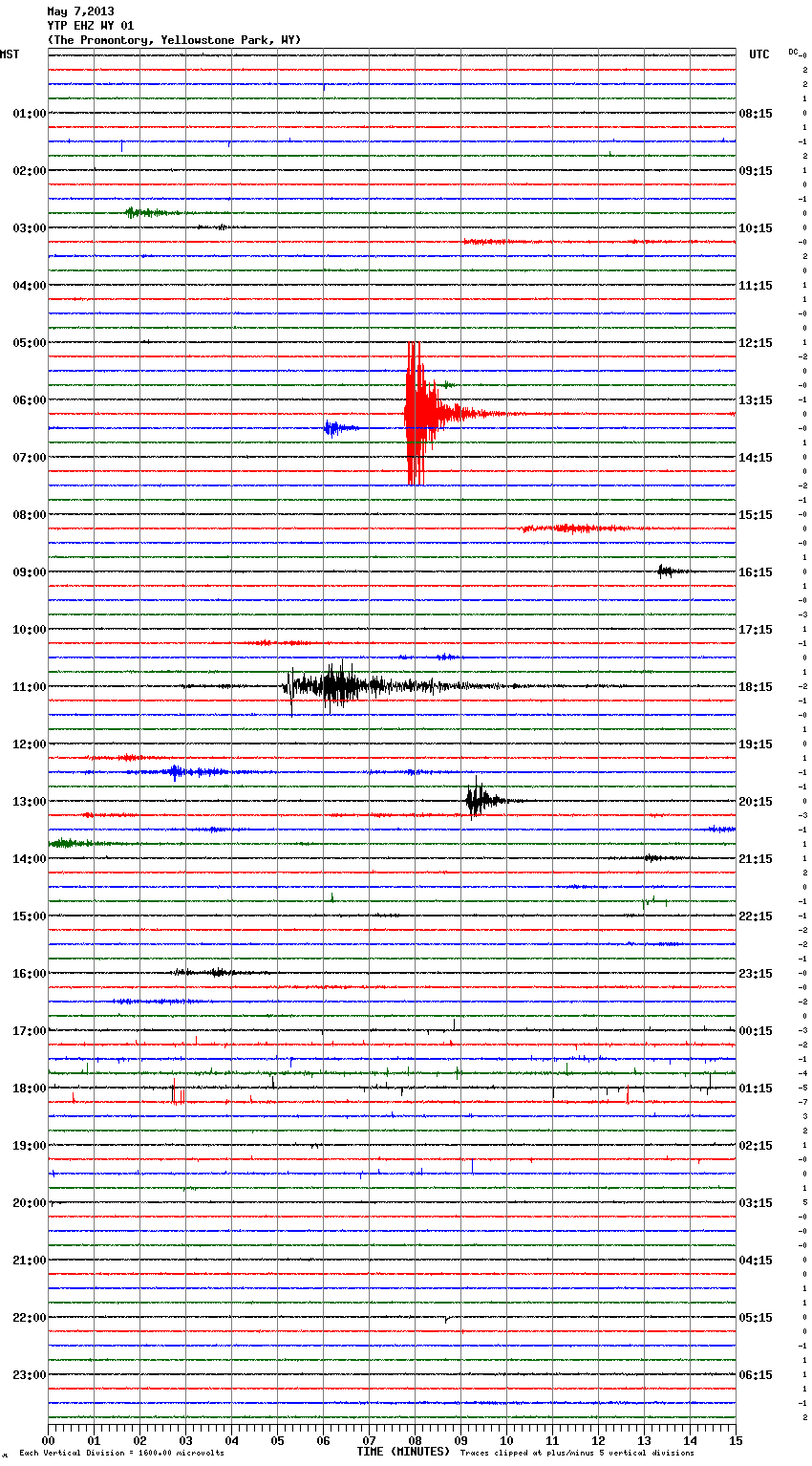Click the '20:15' UTC time label
The image size is (812, 1466).
point(756,802)
